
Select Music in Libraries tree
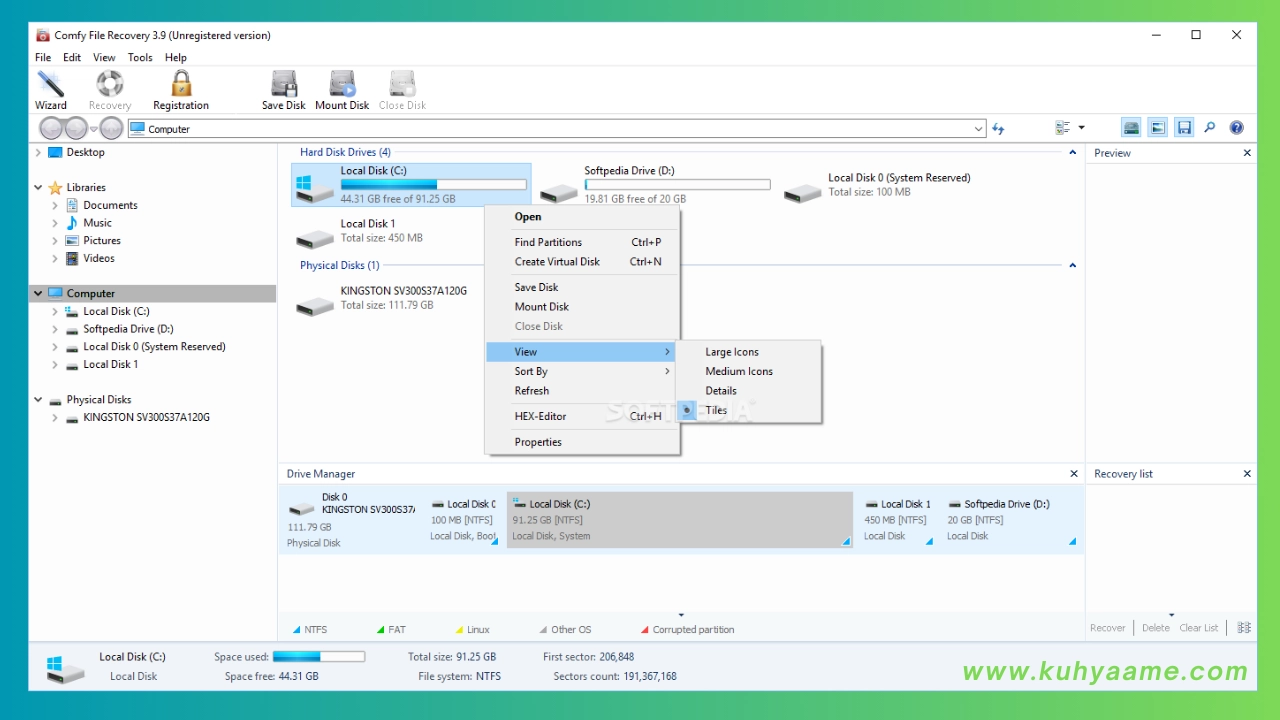(97, 223)
